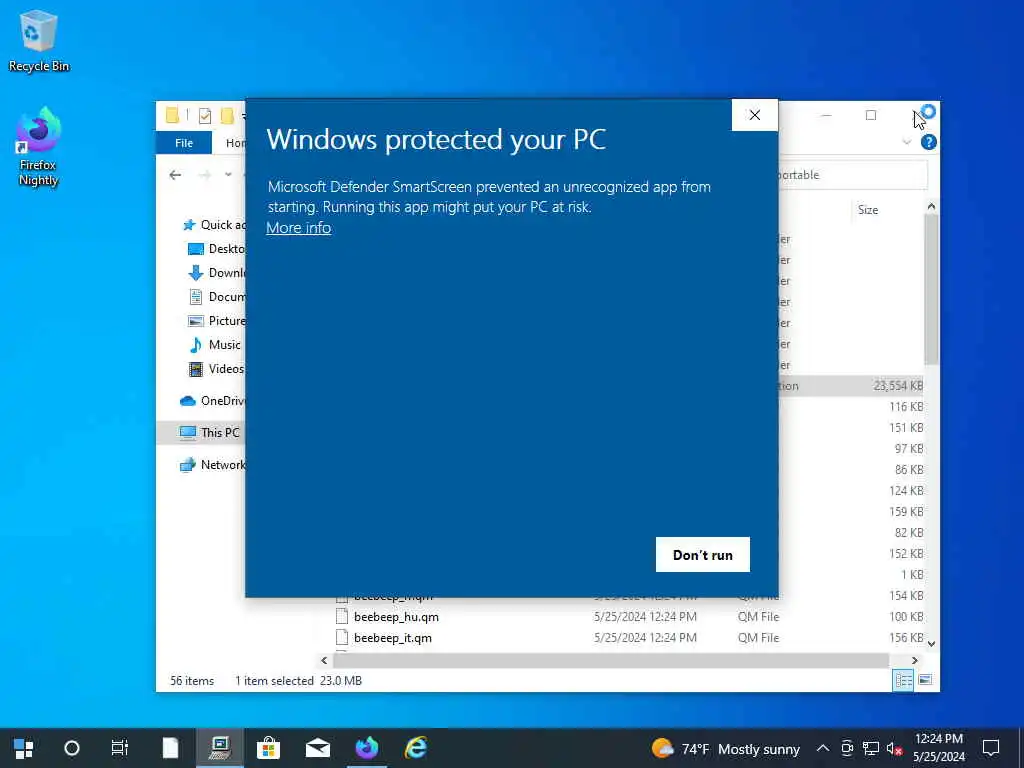Screen dimensions: 1024x768
Task: Minimize the File Explorer window
Action: pyautogui.click(x=826, y=116)
